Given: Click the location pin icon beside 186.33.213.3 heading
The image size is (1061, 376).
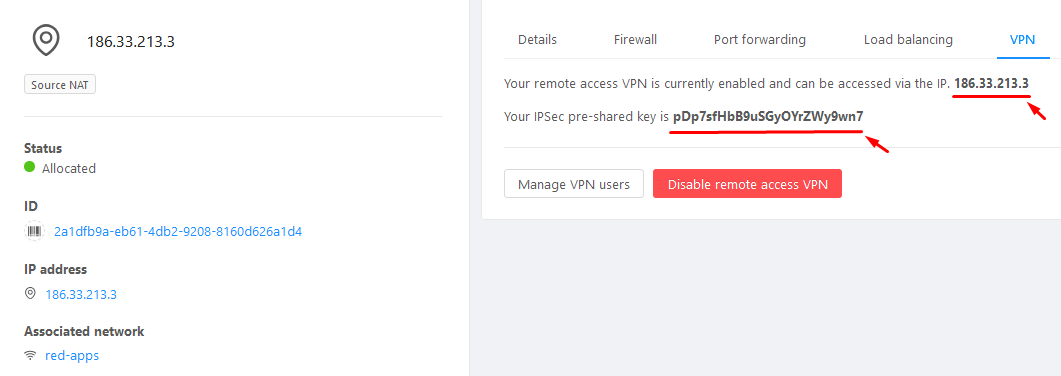Looking at the screenshot, I should tap(47, 41).
